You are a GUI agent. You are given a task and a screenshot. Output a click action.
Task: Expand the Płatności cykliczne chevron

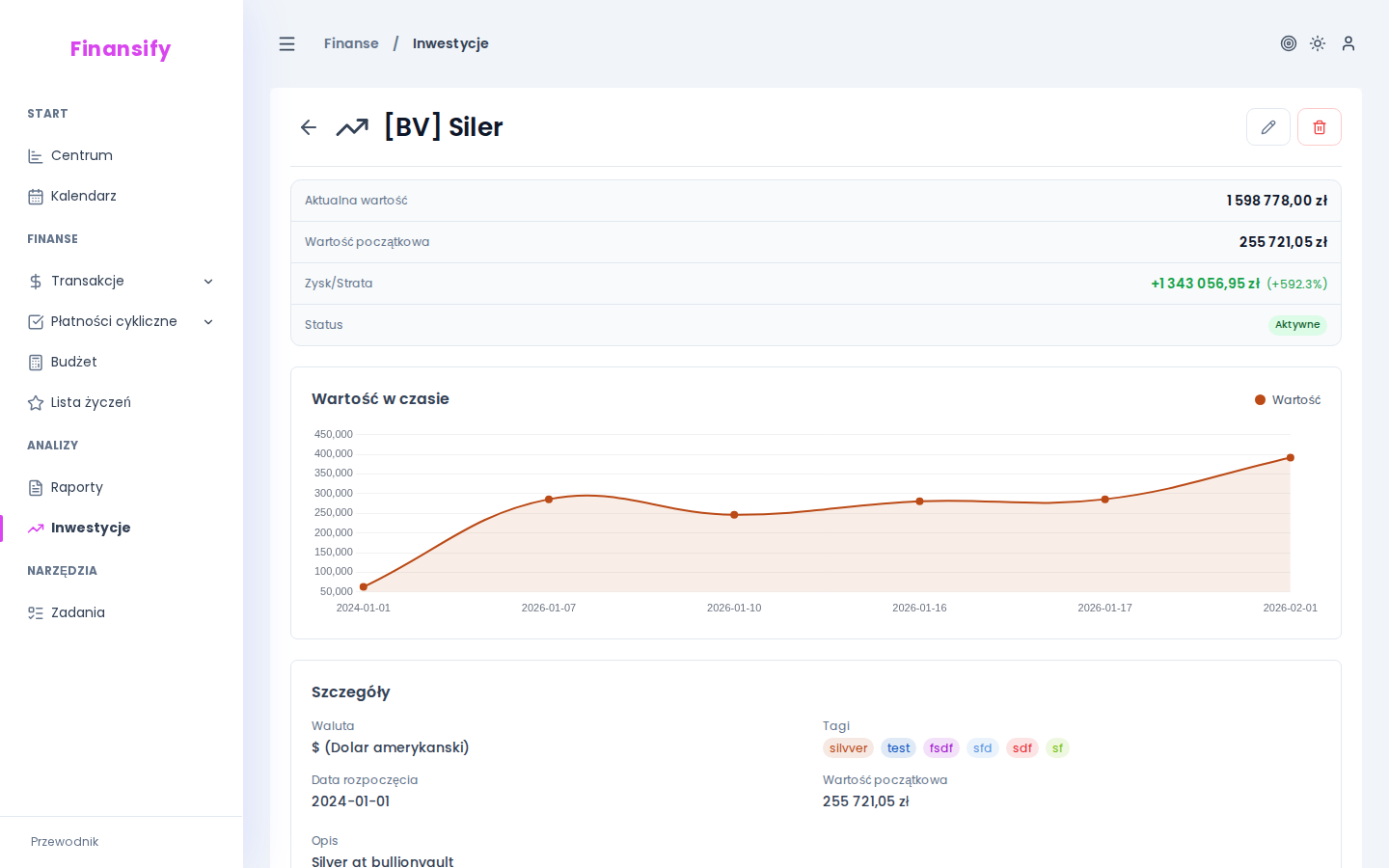[x=208, y=322]
